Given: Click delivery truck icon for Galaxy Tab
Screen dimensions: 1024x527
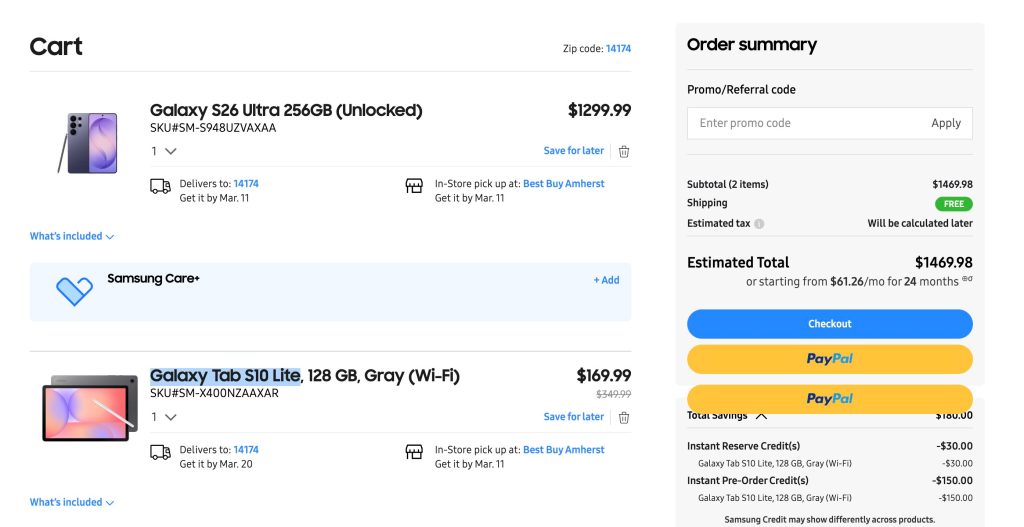Looking at the screenshot, I should pos(160,452).
